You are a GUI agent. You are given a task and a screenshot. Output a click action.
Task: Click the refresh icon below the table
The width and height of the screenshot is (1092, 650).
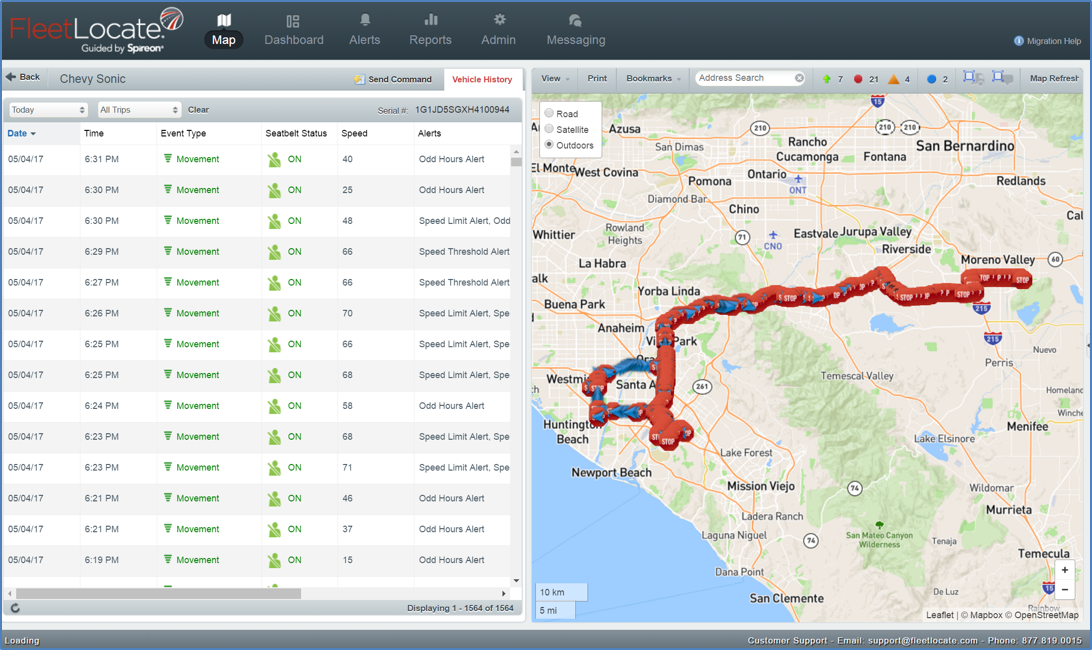tap(15, 608)
